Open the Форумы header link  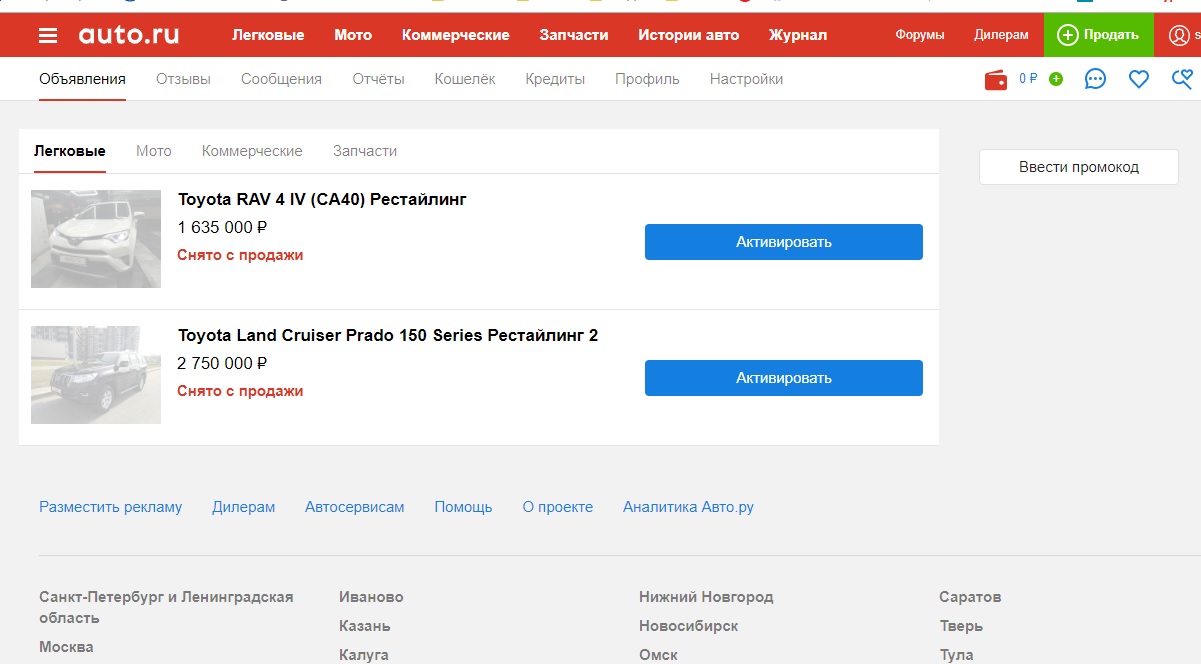pos(920,35)
